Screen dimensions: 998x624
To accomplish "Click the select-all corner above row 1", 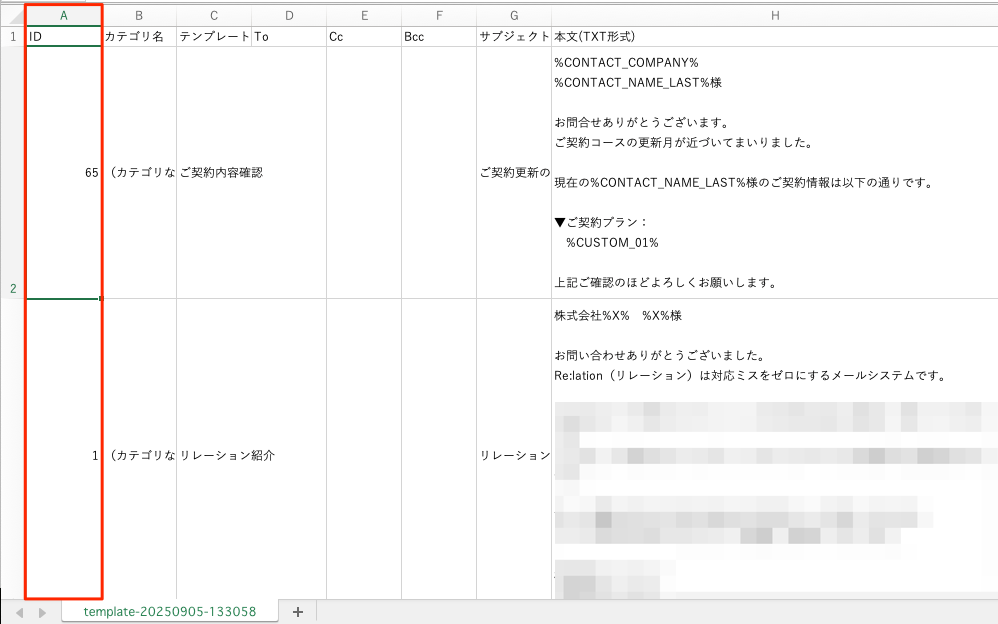I will point(12,15).
